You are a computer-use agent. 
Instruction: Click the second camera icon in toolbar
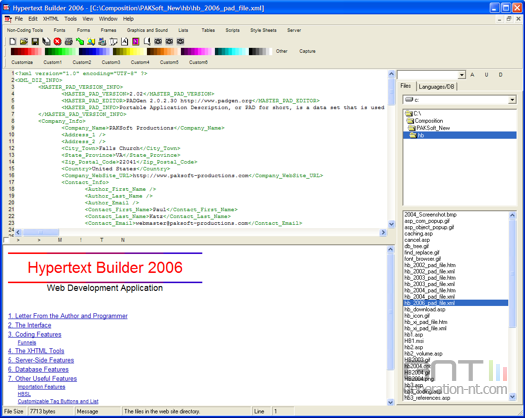[169, 42]
